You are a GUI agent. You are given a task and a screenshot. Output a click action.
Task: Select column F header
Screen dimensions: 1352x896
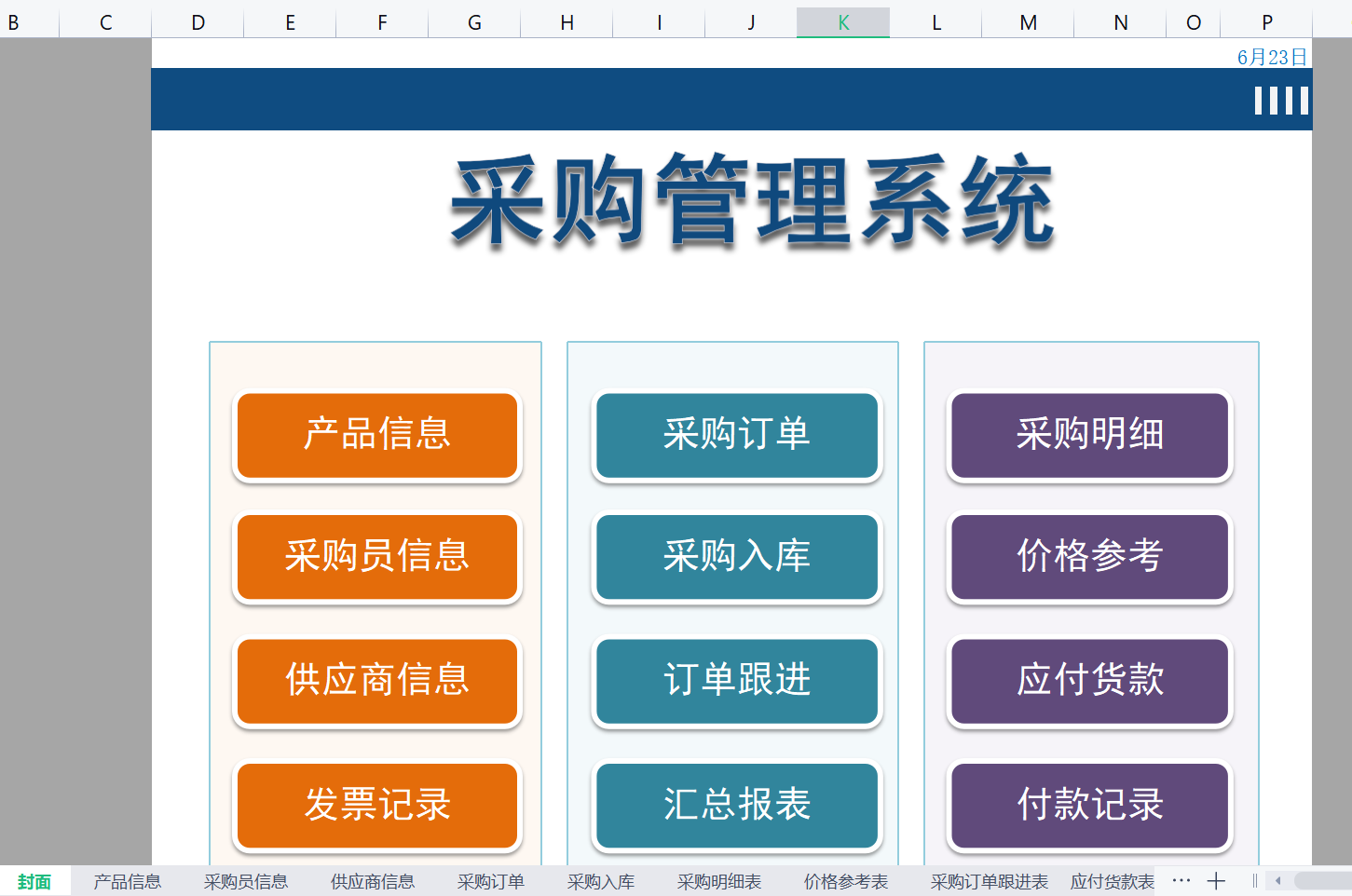(x=382, y=22)
